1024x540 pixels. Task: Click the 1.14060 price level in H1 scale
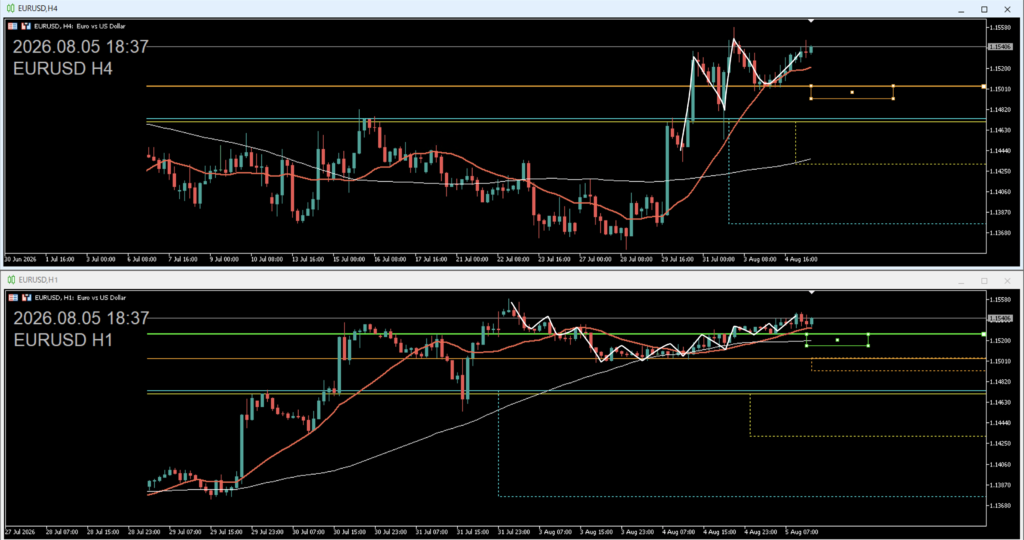pyautogui.click(x=1000, y=464)
